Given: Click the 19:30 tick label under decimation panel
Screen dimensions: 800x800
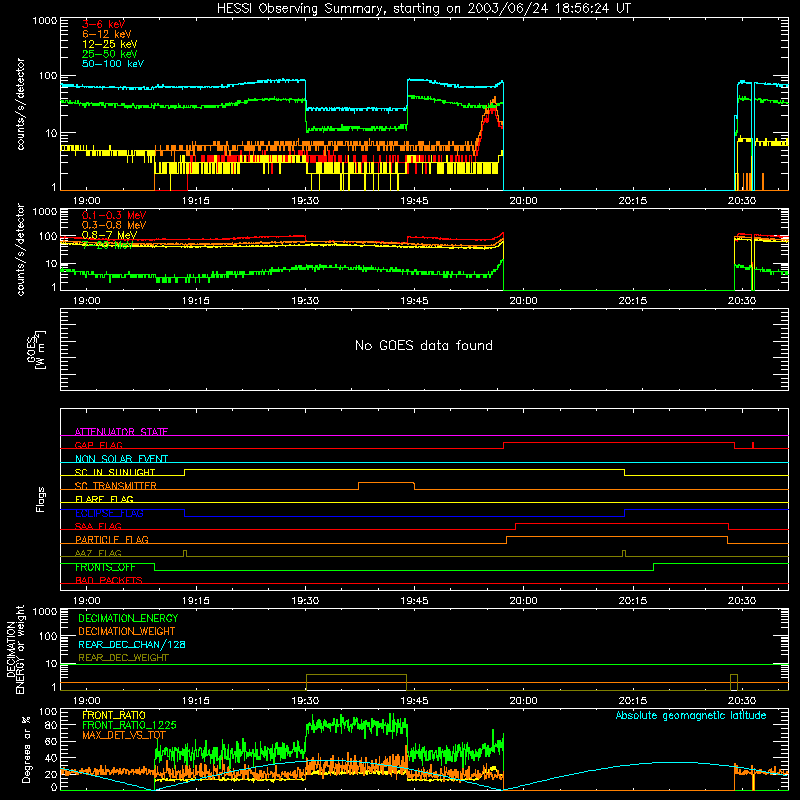Looking at the screenshot, I should point(305,701).
